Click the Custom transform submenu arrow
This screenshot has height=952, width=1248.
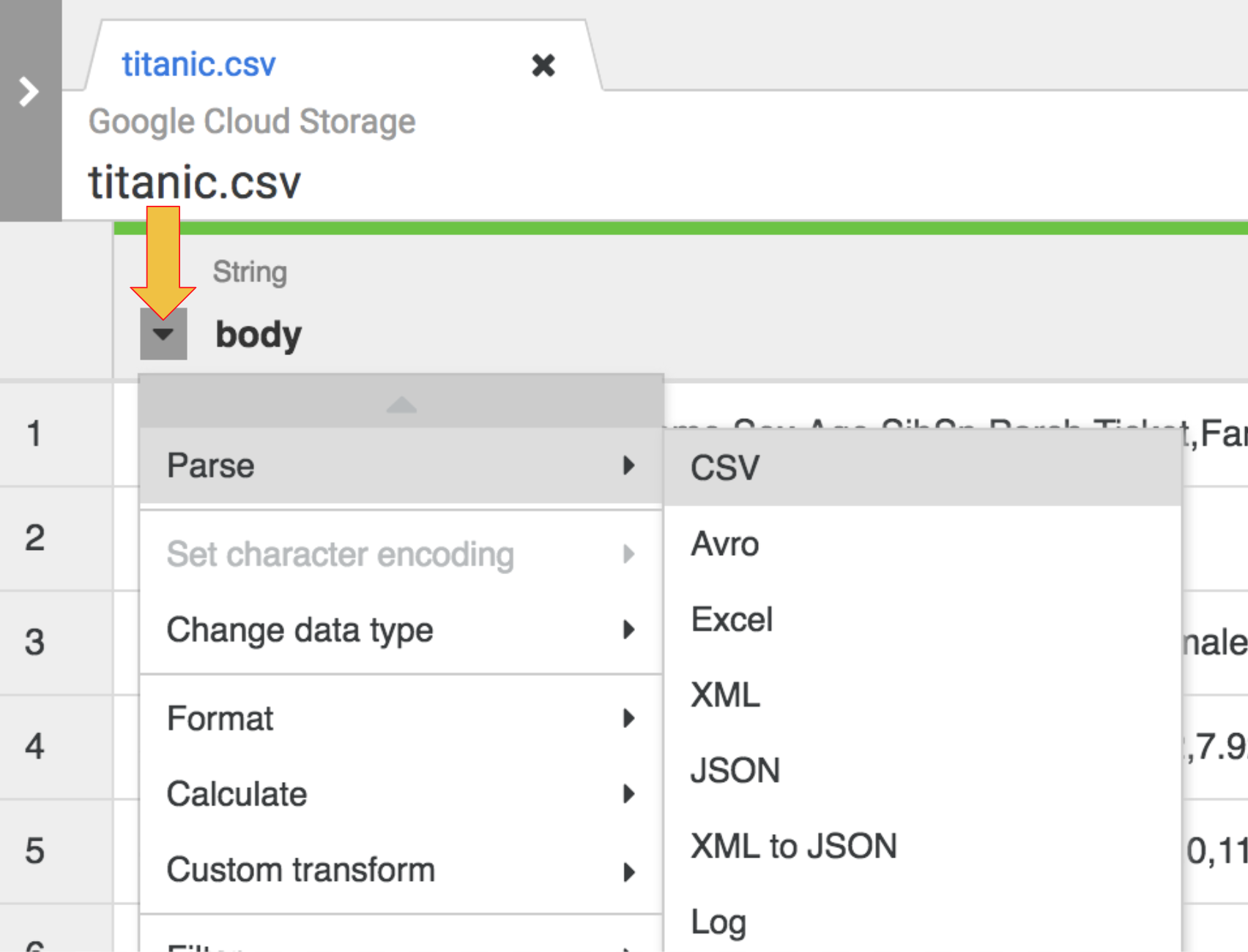tap(630, 871)
